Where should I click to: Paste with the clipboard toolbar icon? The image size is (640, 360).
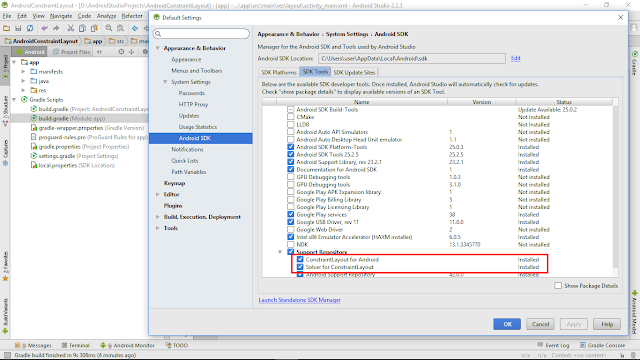click(94, 28)
